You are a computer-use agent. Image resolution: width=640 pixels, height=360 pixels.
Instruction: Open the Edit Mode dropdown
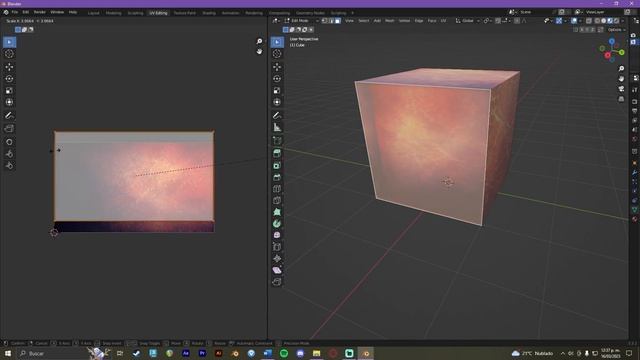[302, 21]
